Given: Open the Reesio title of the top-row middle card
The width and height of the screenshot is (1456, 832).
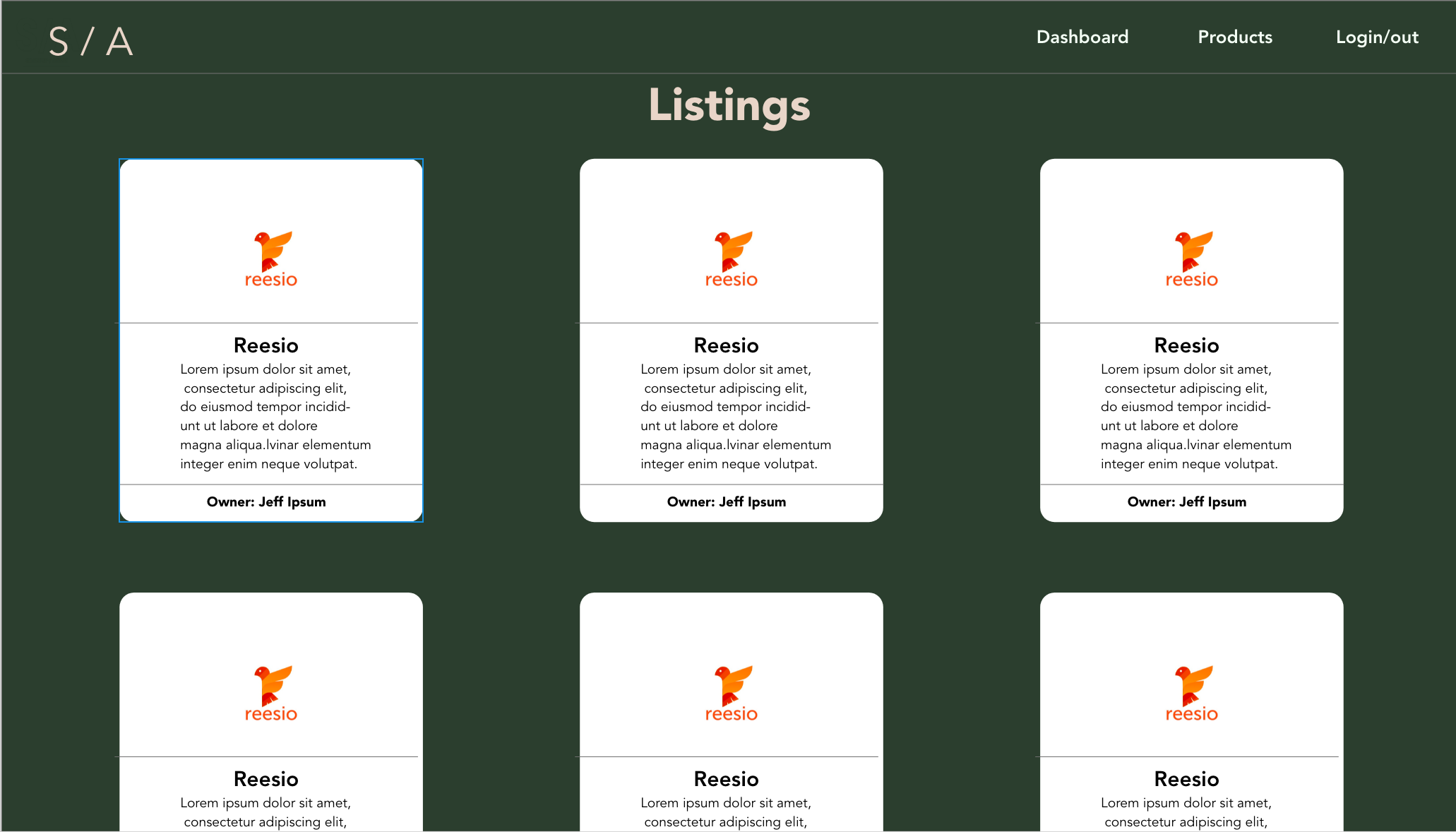Looking at the screenshot, I should coord(727,345).
